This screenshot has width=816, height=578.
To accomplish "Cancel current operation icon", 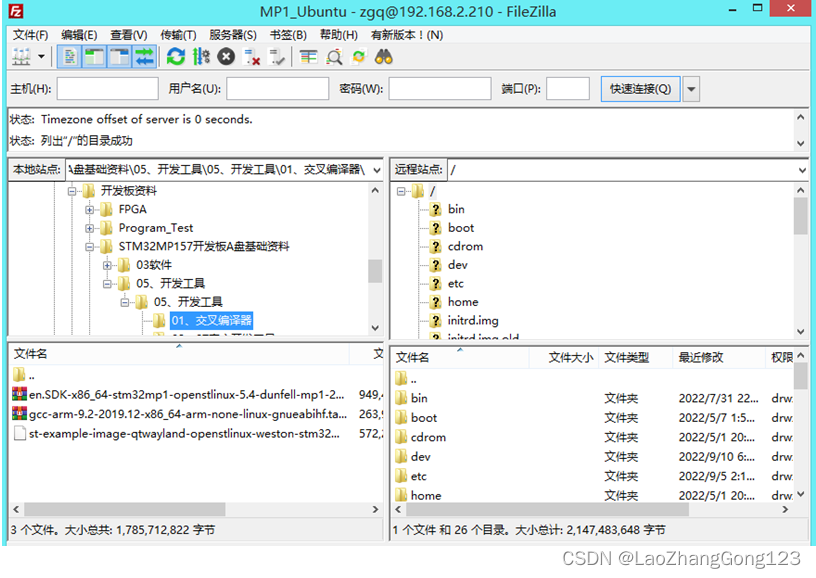I will point(226,57).
